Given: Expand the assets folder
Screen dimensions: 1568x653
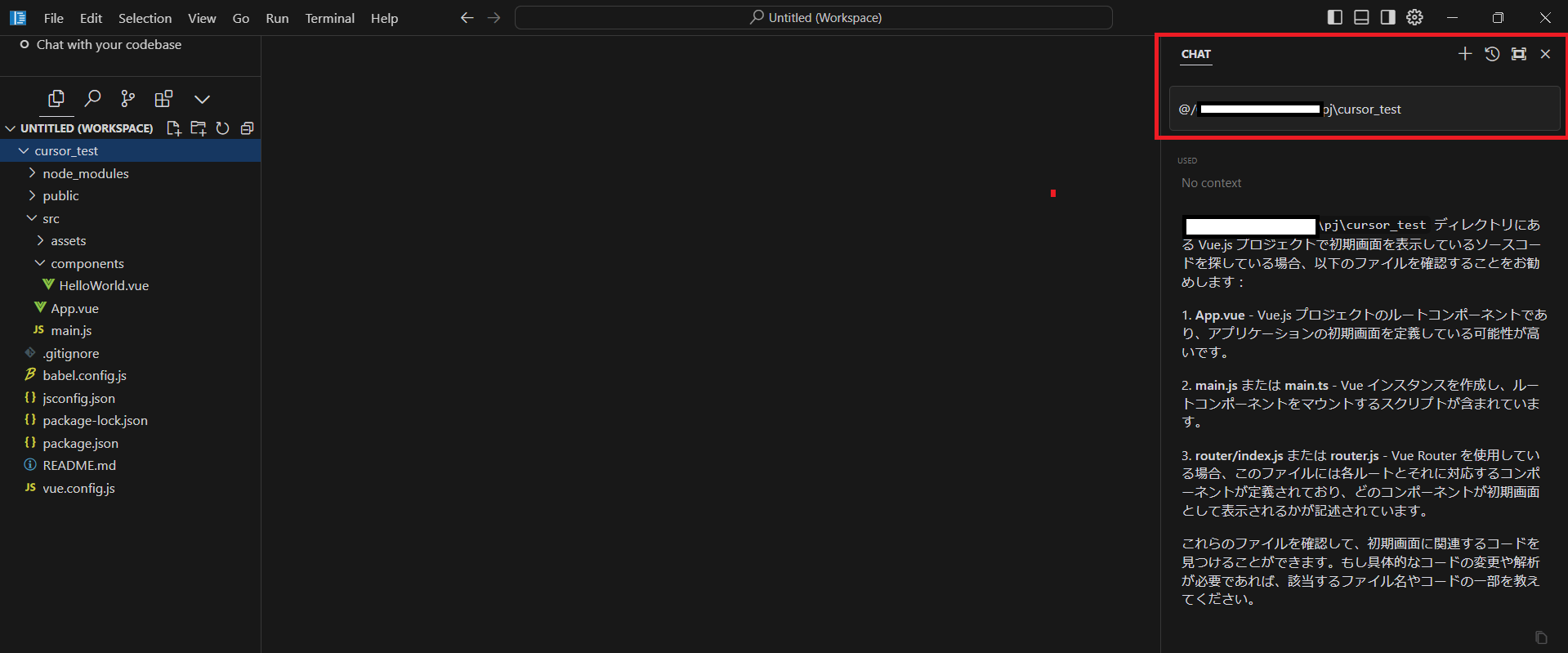Looking at the screenshot, I should tap(40, 241).
